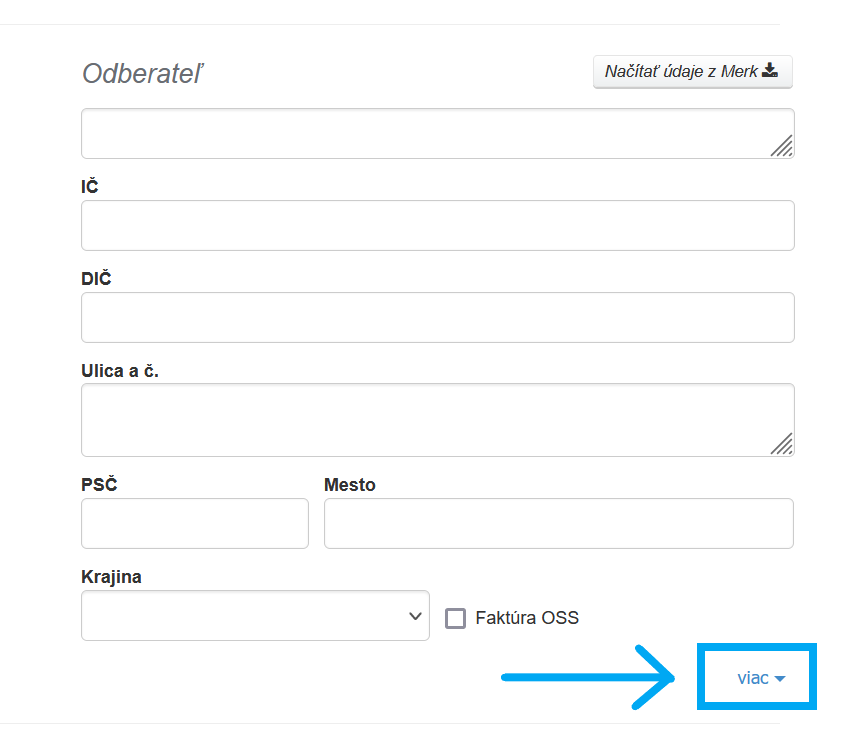Click the caret arrow next to viac
The image size is (861, 746).
(x=780, y=679)
